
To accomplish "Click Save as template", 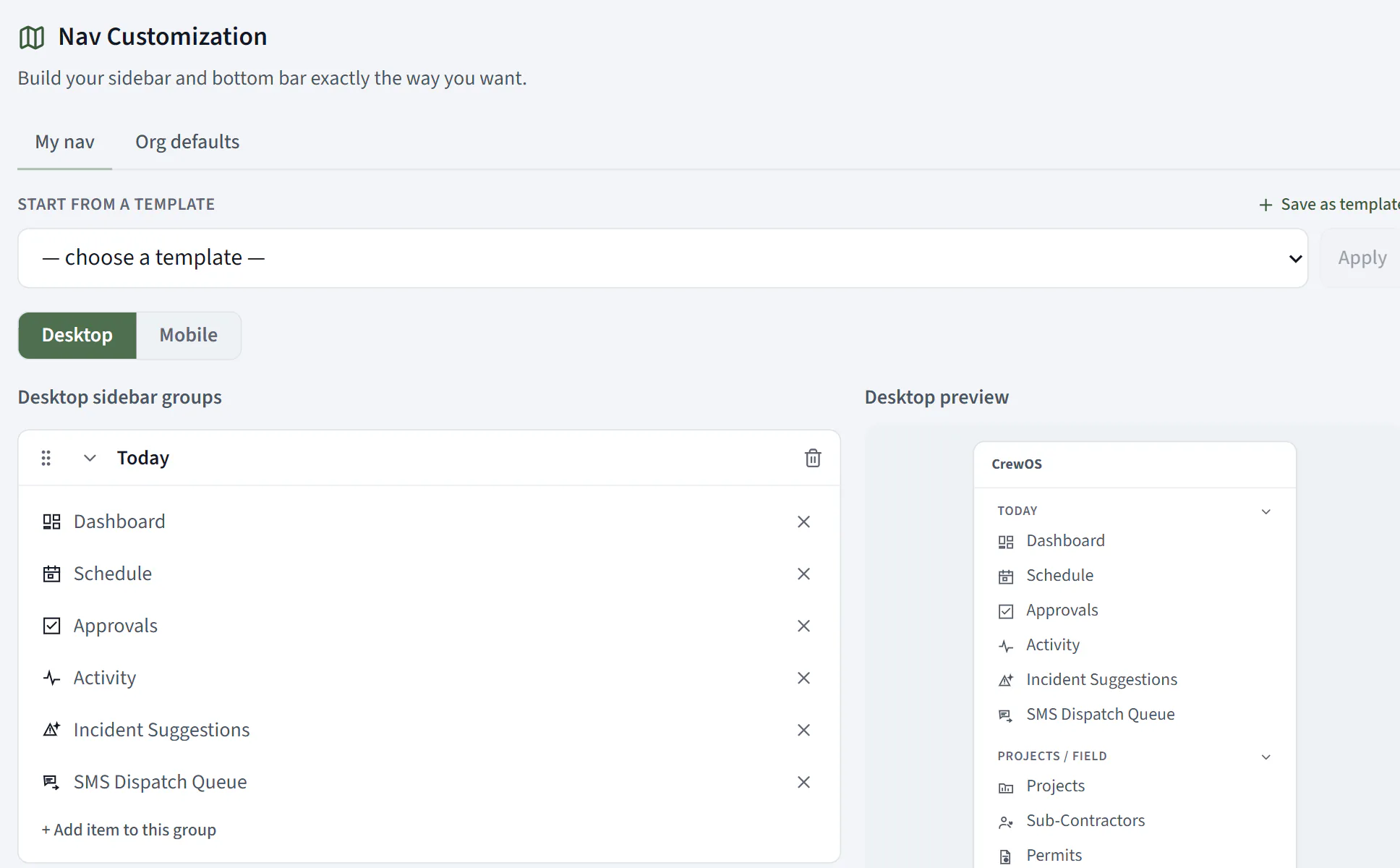I will pos(1329,205).
